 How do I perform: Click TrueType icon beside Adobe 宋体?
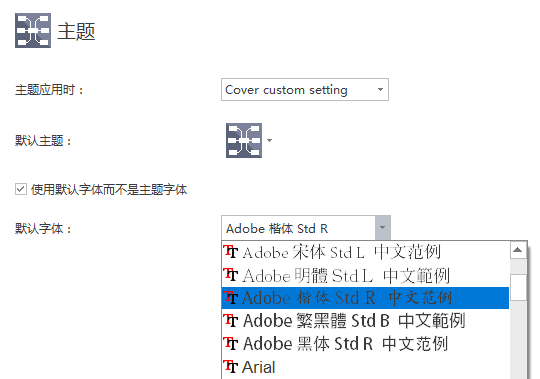tap(231, 252)
